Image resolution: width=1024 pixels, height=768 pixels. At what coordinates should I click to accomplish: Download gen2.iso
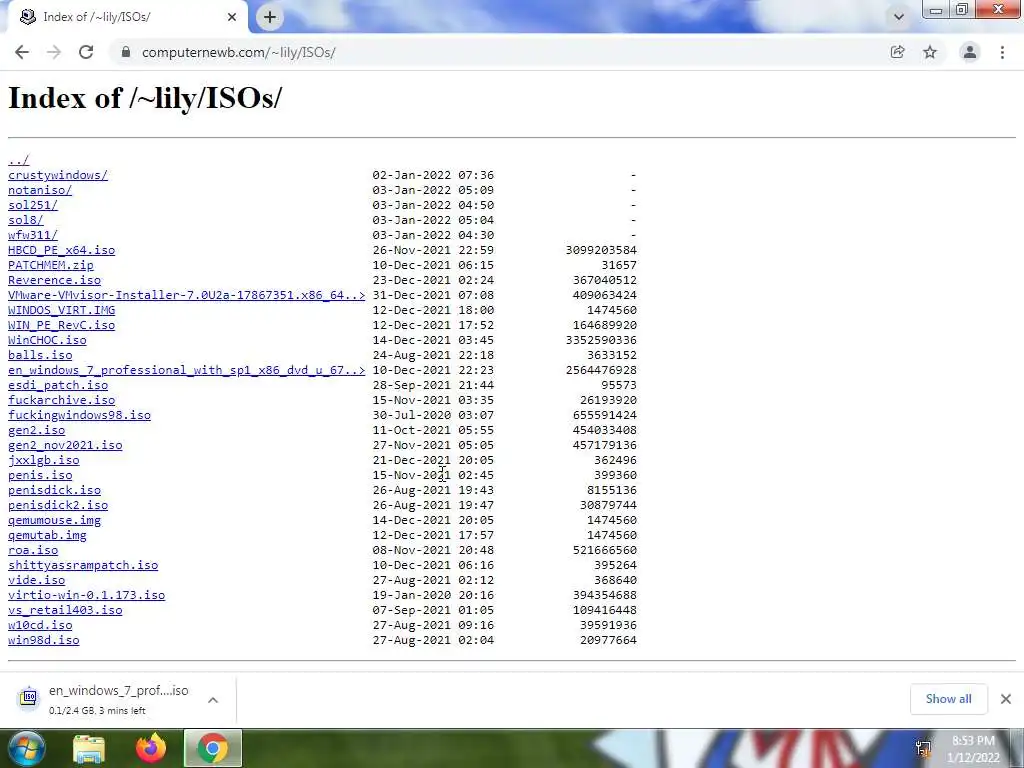pyautogui.click(x=37, y=430)
